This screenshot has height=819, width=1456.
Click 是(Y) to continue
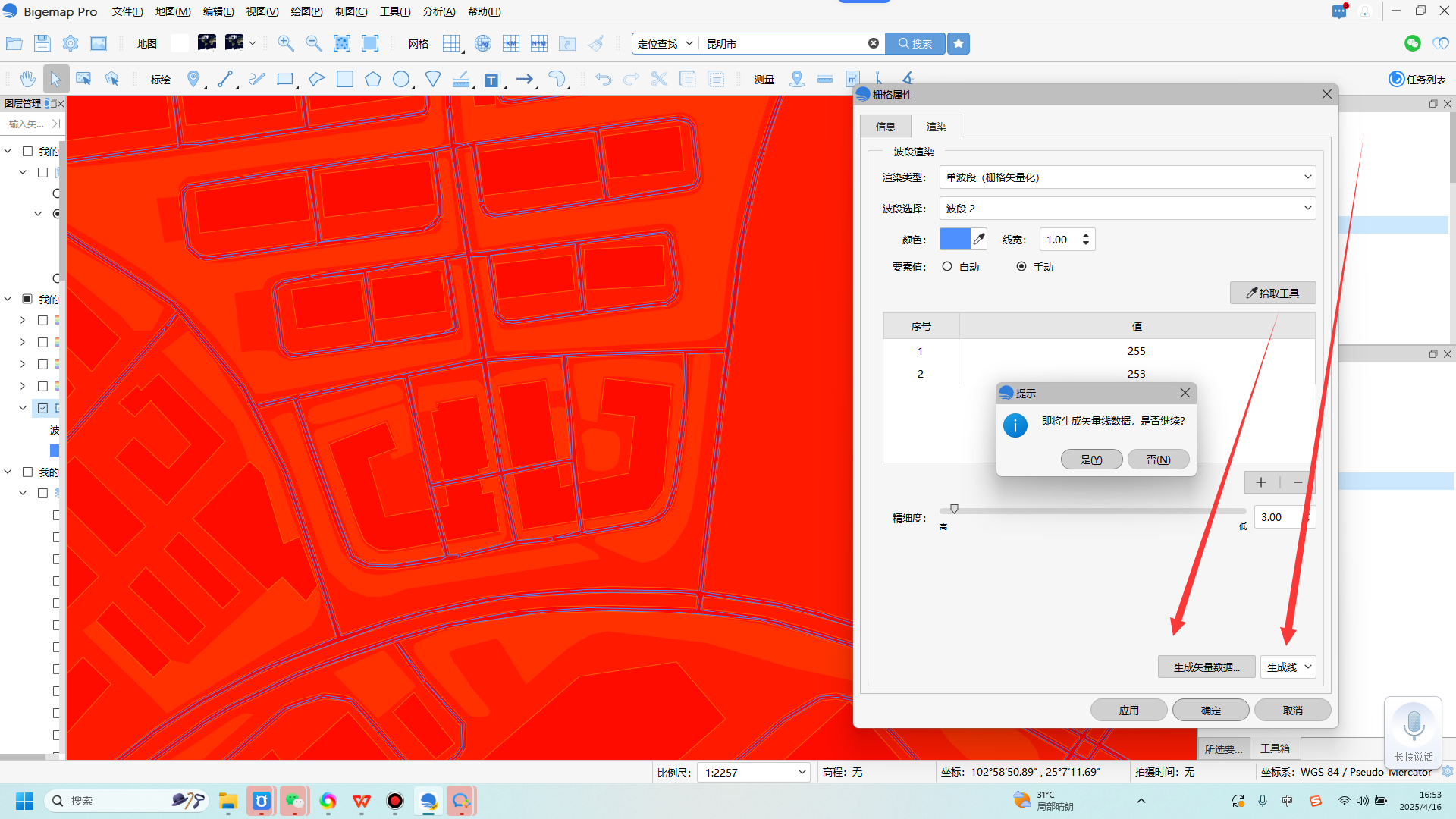1091,460
